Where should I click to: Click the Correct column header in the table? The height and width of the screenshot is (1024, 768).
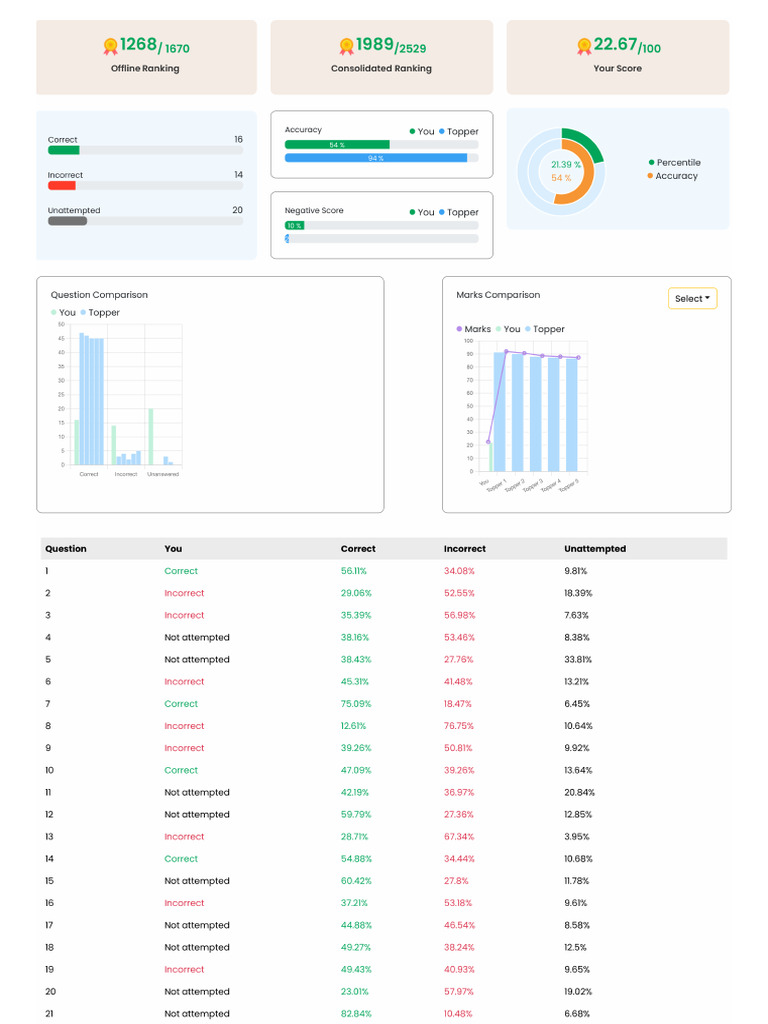358,549
